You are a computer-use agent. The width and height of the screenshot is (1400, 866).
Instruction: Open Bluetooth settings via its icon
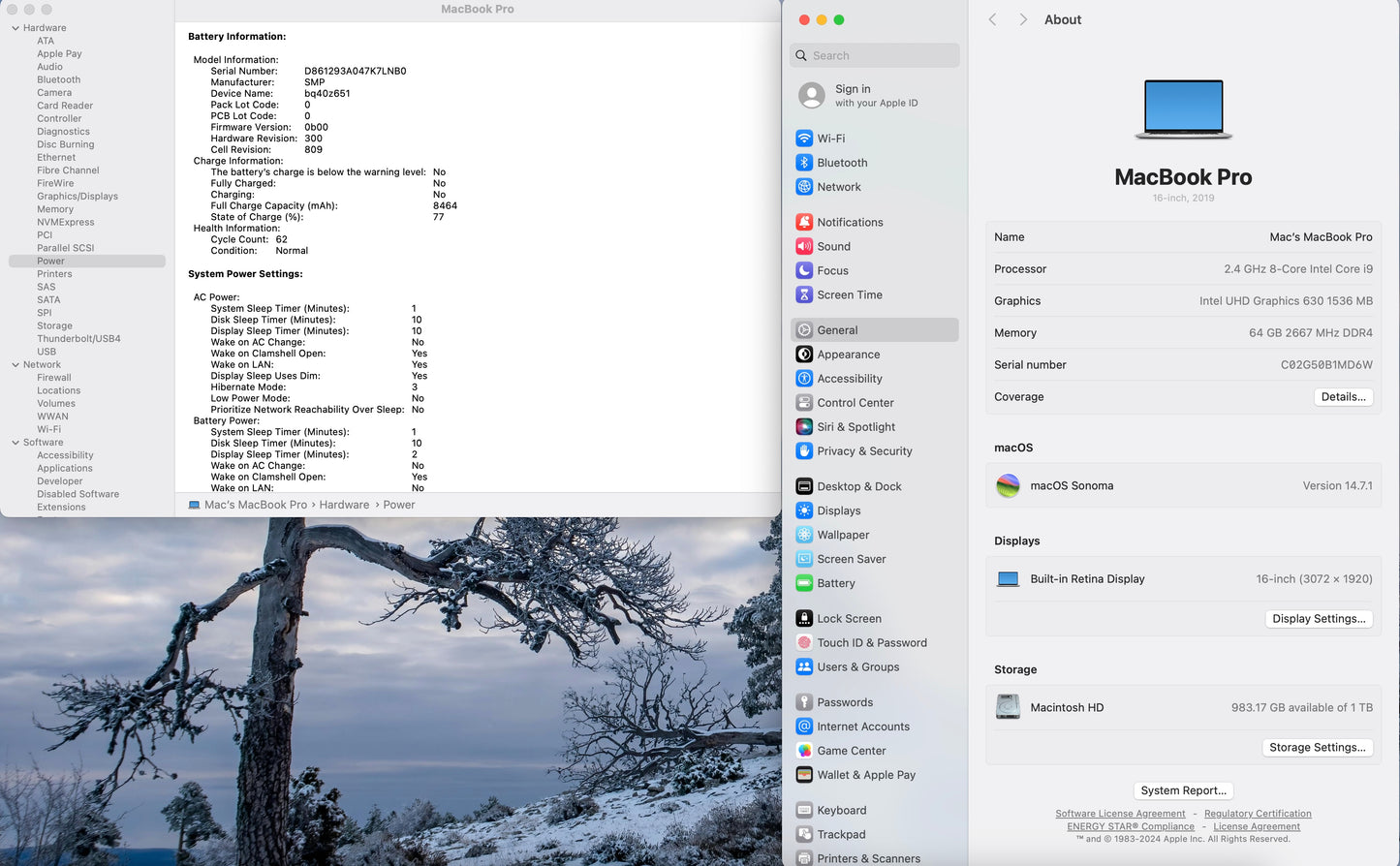[804, 163]
